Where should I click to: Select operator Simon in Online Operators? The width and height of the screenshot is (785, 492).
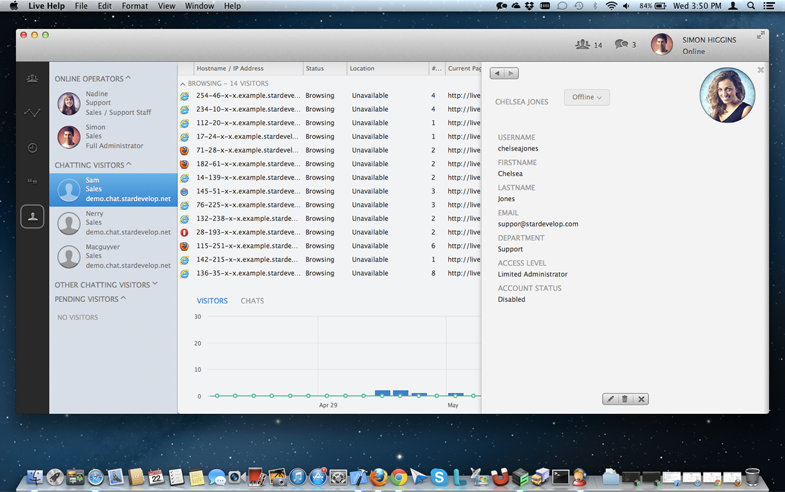point(113,137)
